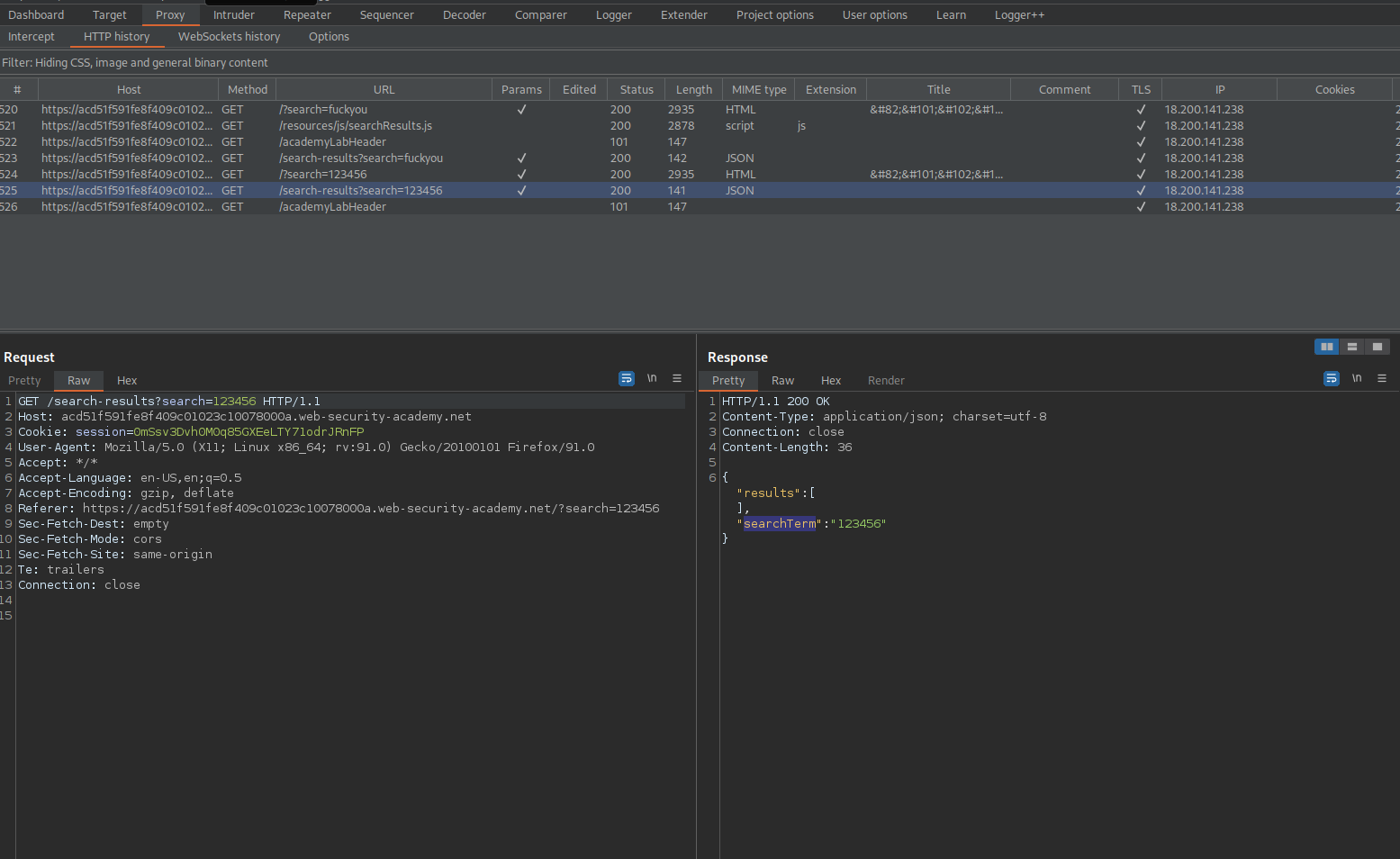This screenshot has width=1400, height=859.
Task: Toggle word wrap icon in Request panel
Action: 627,379
